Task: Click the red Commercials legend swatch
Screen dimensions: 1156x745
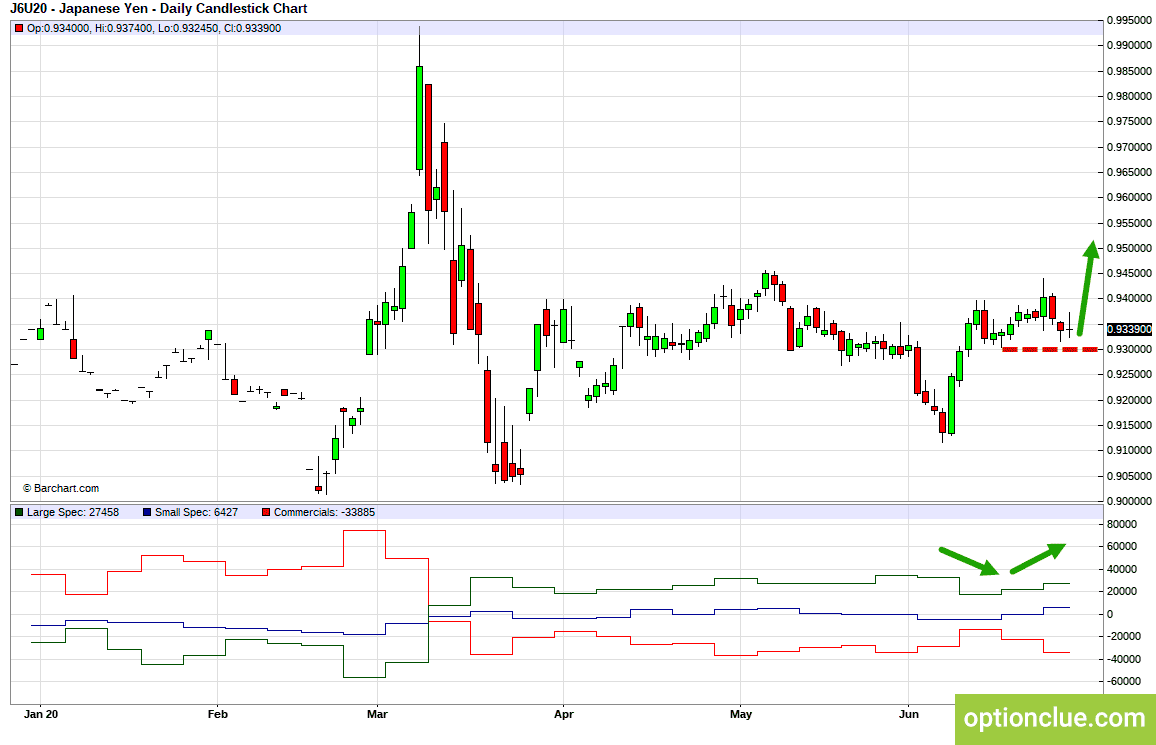Action: coord(266,512)
